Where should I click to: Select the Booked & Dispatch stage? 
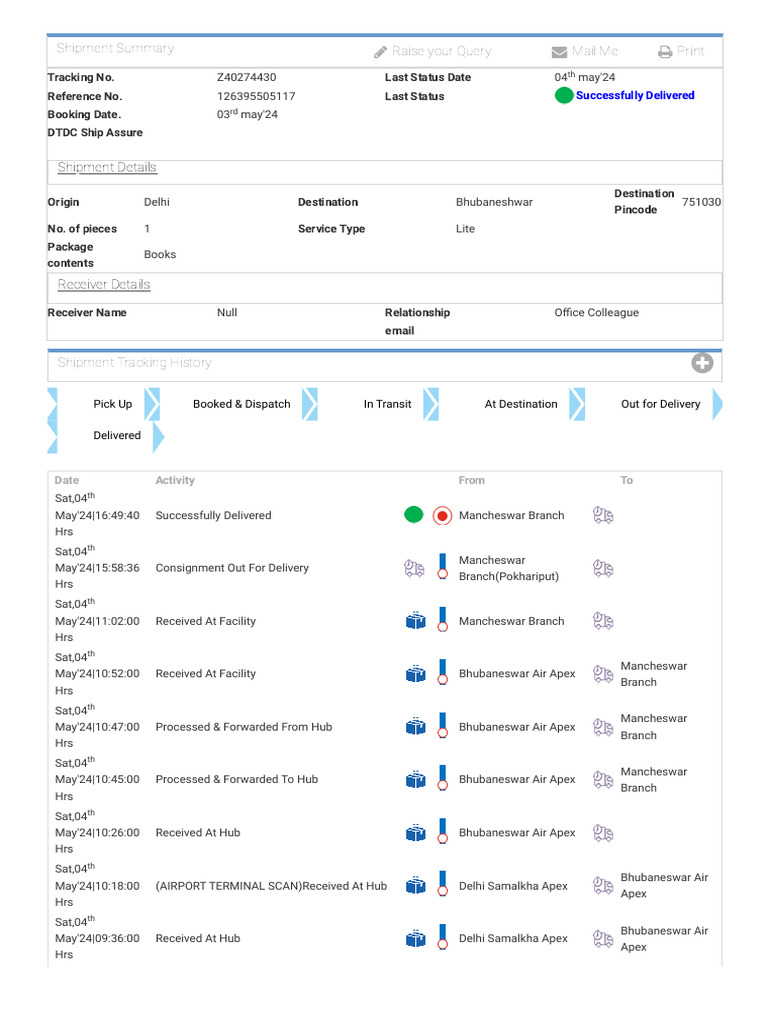click(241, 404)
